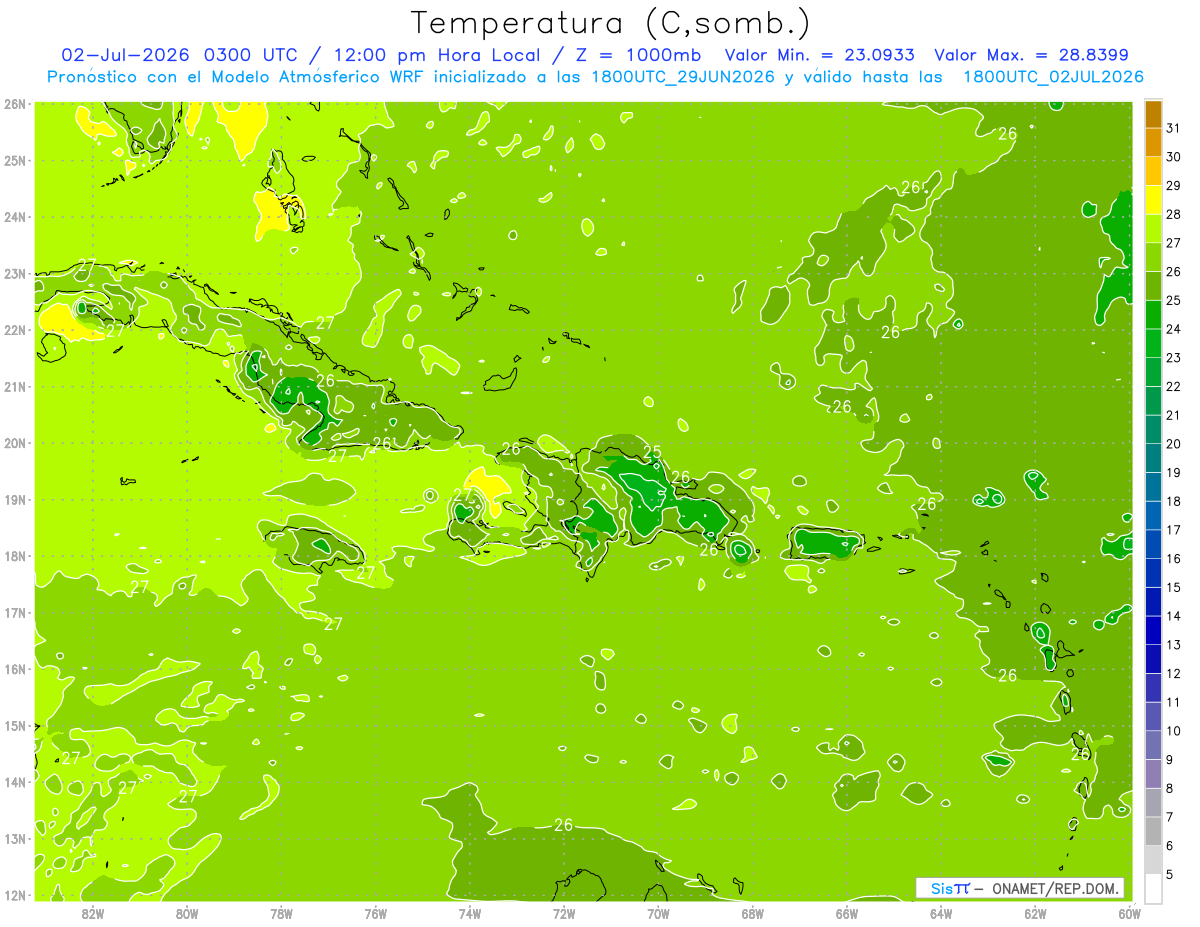Click the 10 value on the color scale

tap(1173, 731)
